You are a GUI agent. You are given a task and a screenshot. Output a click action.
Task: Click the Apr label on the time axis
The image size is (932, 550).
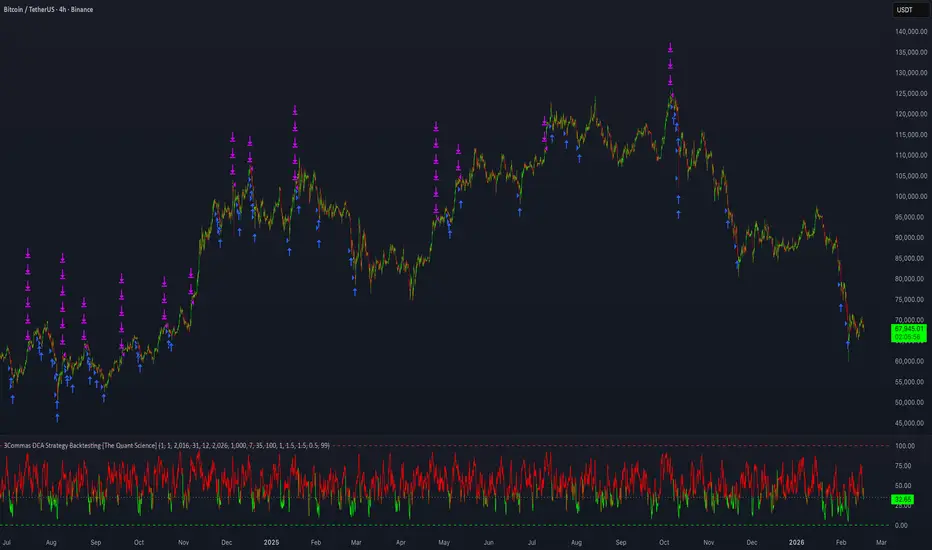(400, 541)
